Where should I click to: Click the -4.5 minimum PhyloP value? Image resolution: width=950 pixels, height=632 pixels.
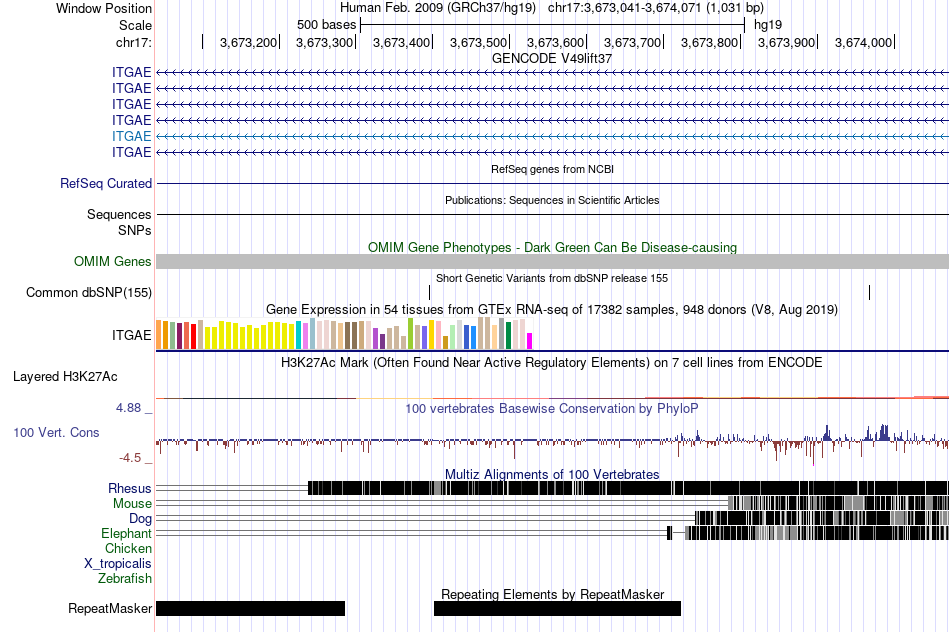coord(130,458)
